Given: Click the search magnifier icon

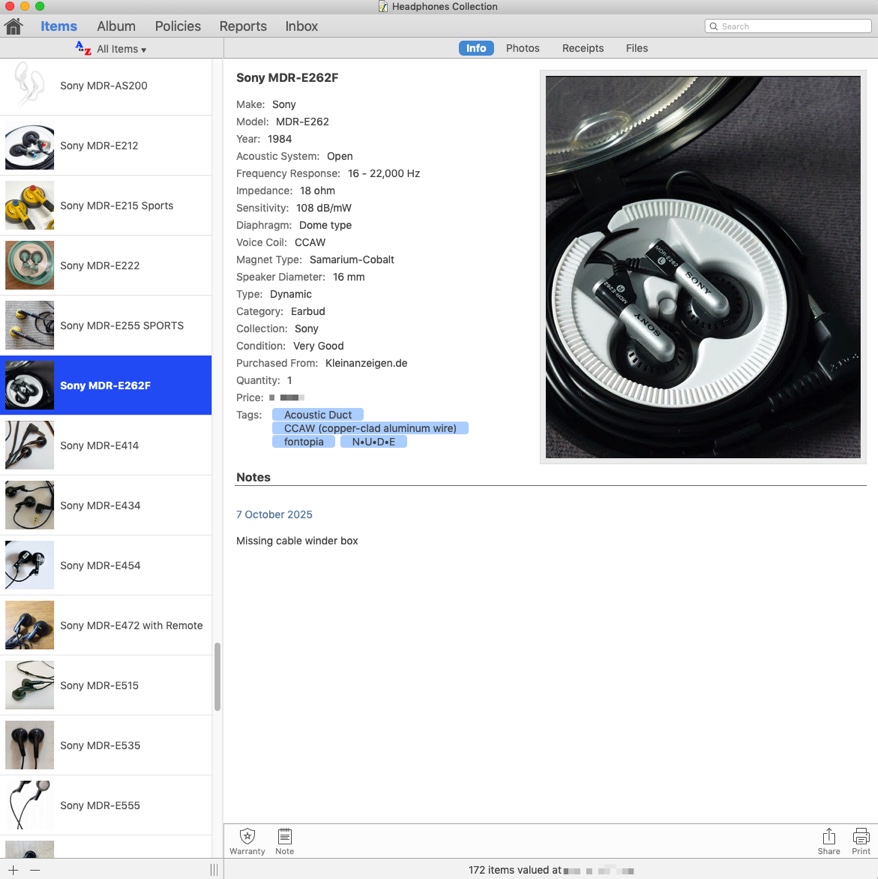Looking at the screenshot, I should [x=713, y=26].
